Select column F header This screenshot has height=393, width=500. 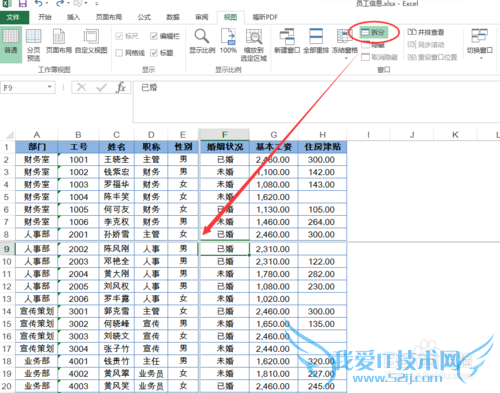(x=224, y=135)
